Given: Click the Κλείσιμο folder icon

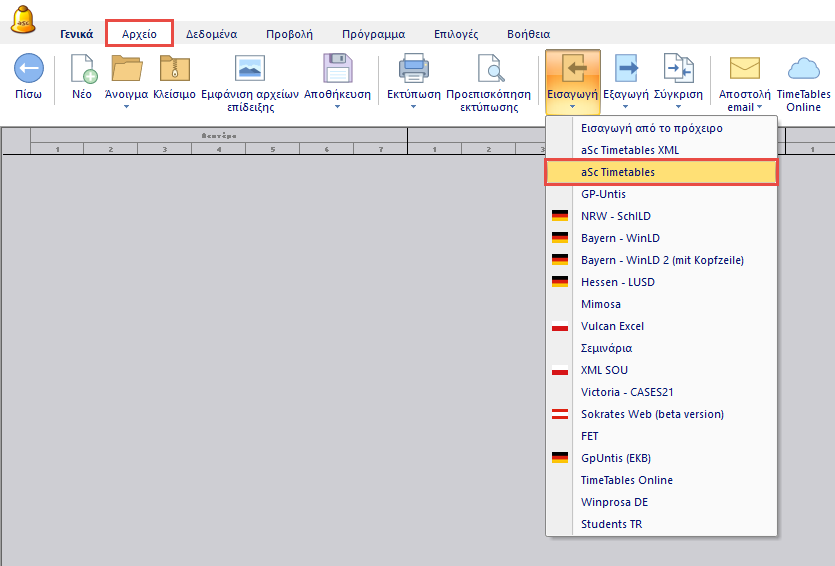Looking at the screenshot, I should [x=174, y=69].
